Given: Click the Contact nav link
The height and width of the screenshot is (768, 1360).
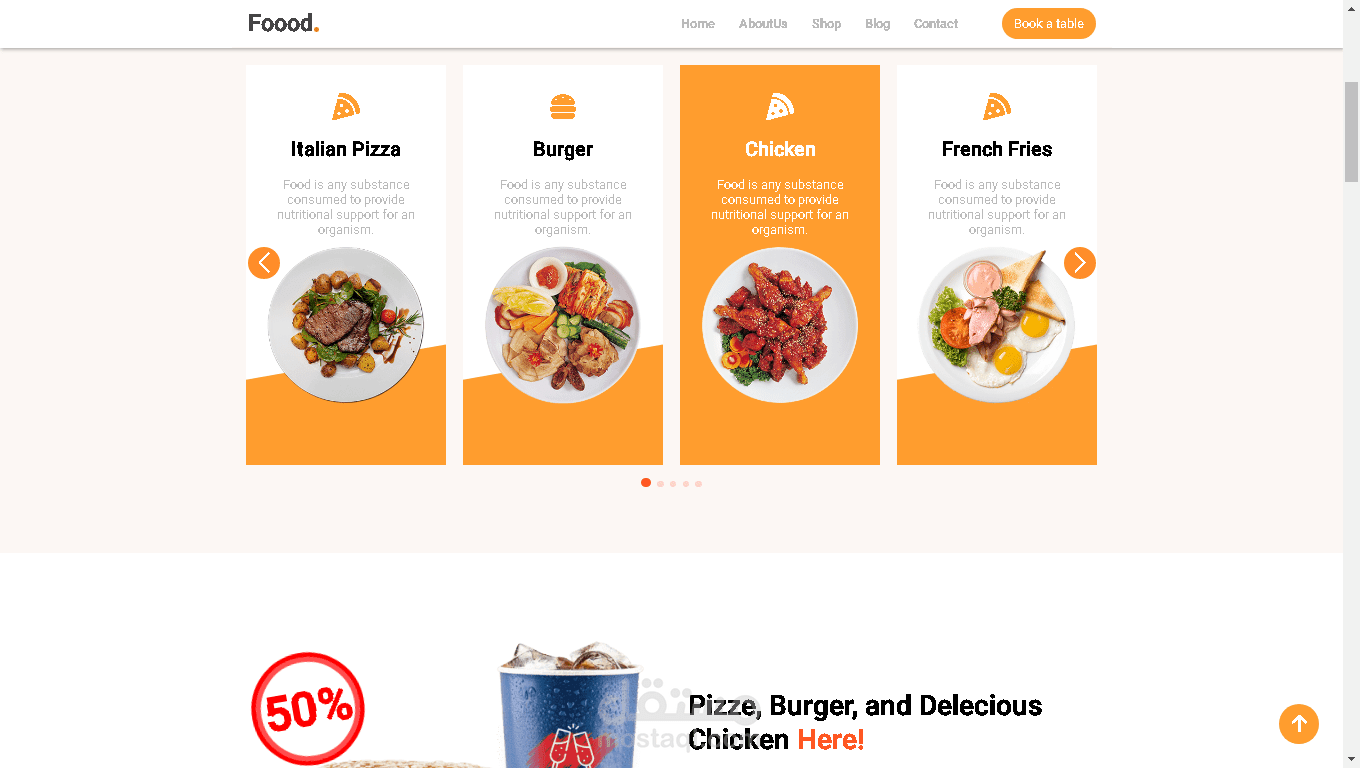Looking at the screenshot, I should pos(936,24).
